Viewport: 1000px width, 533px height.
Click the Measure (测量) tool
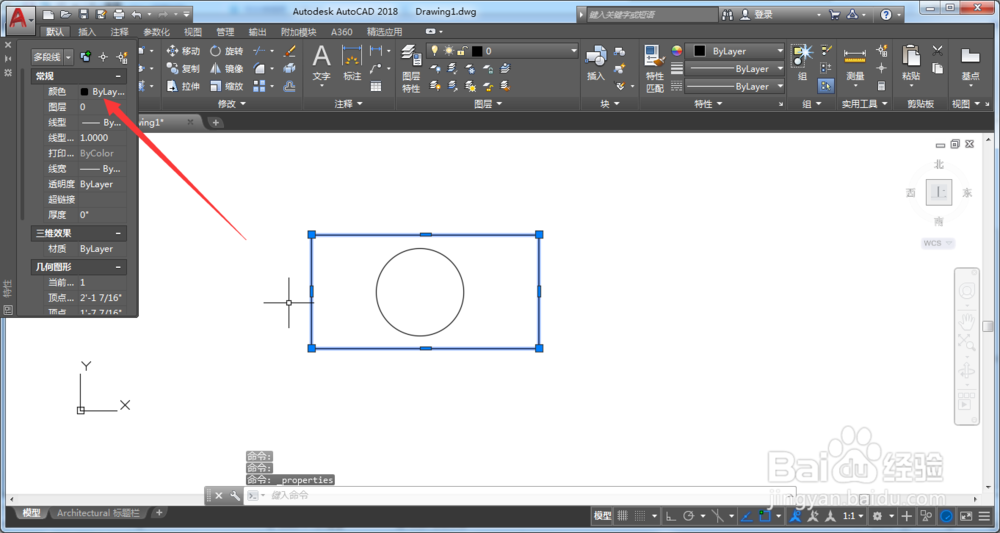coord(855,64)
